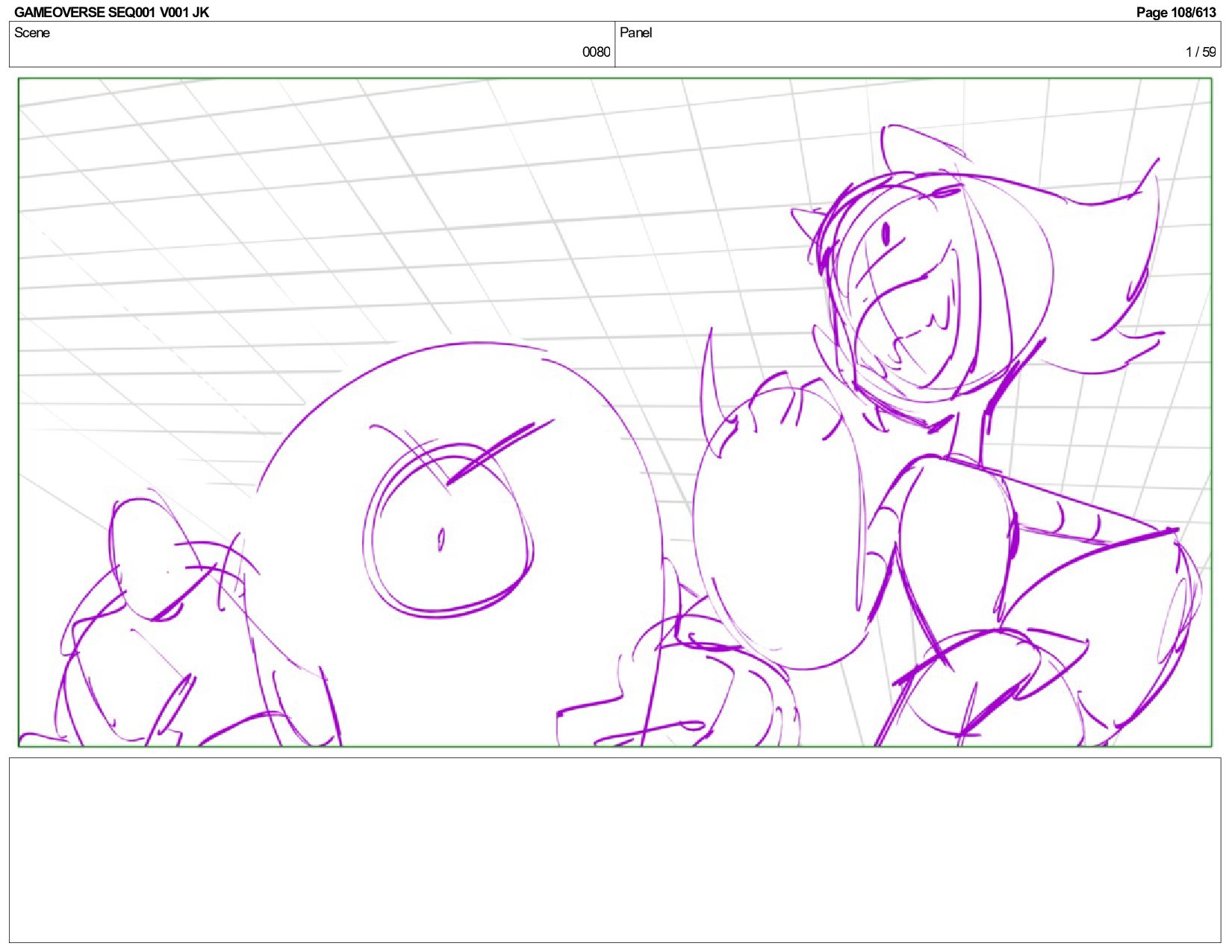1232x952 pixels.
Task: Click the empty notes box below panel
Action: [x=615, y=850]
